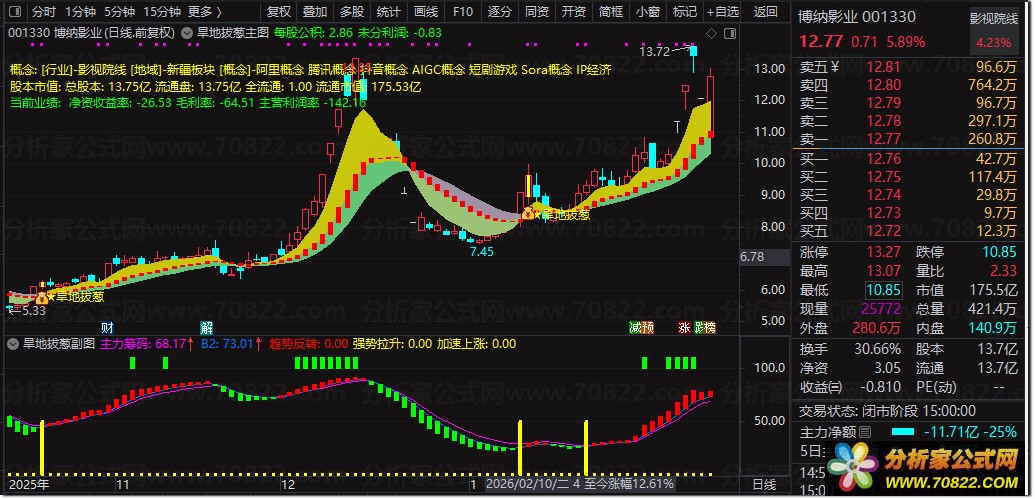This screenshot has width=1035, height=499.
Task: Click the 交易状态: 闭市阶段 15:00:00 status
Action: pyautogui.click(x=888, y=411)
